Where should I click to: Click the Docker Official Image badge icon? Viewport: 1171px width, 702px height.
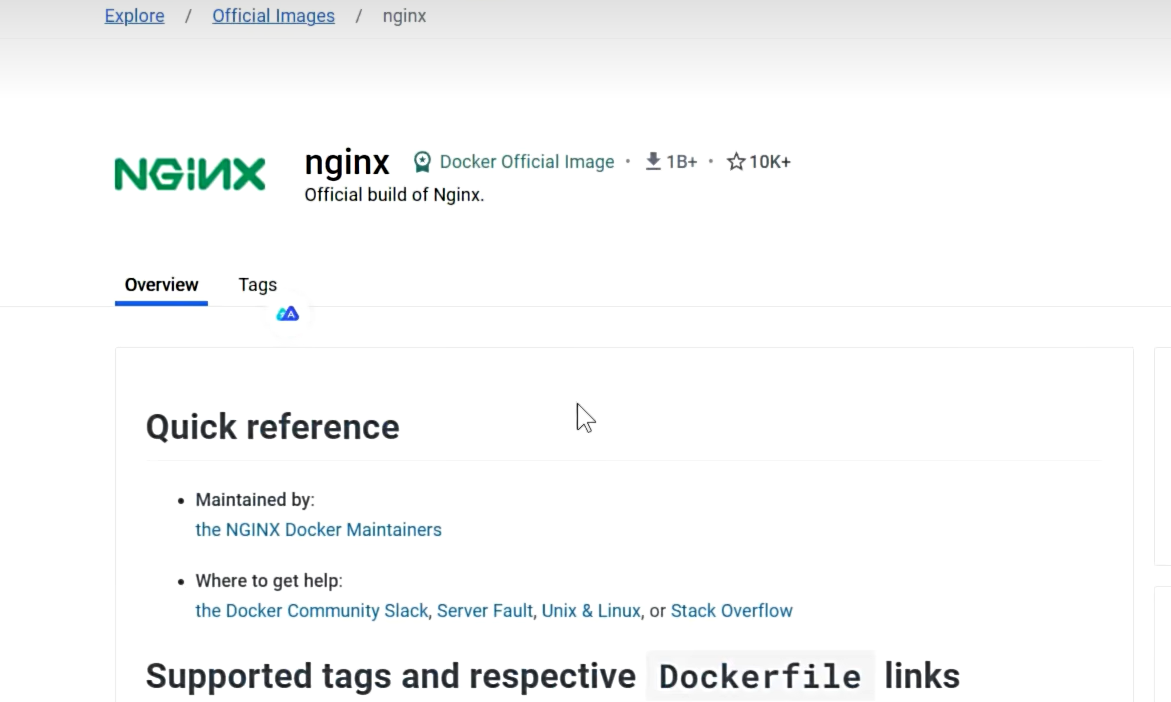[x=422, y=162]
